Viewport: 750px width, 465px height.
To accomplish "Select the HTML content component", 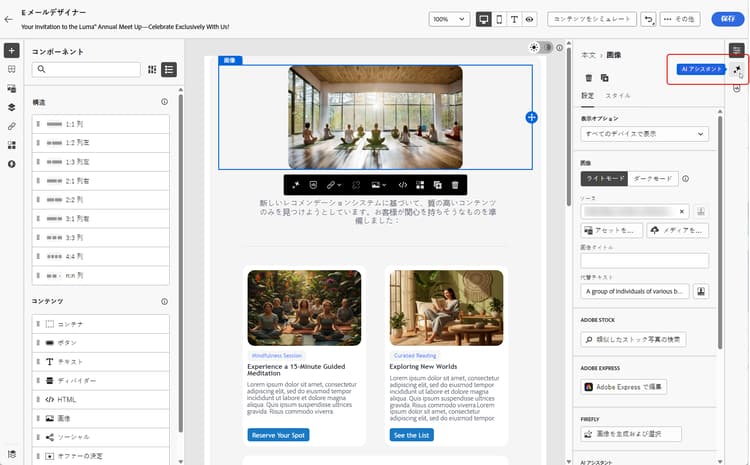I will click(100, 399).
